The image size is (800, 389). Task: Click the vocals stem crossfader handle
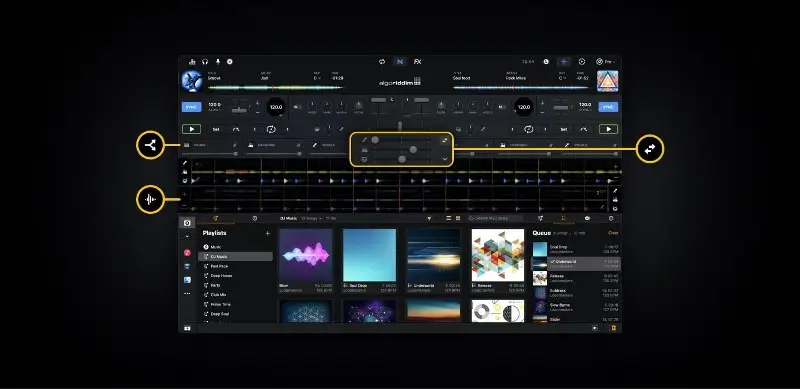[x=375, y=140]
